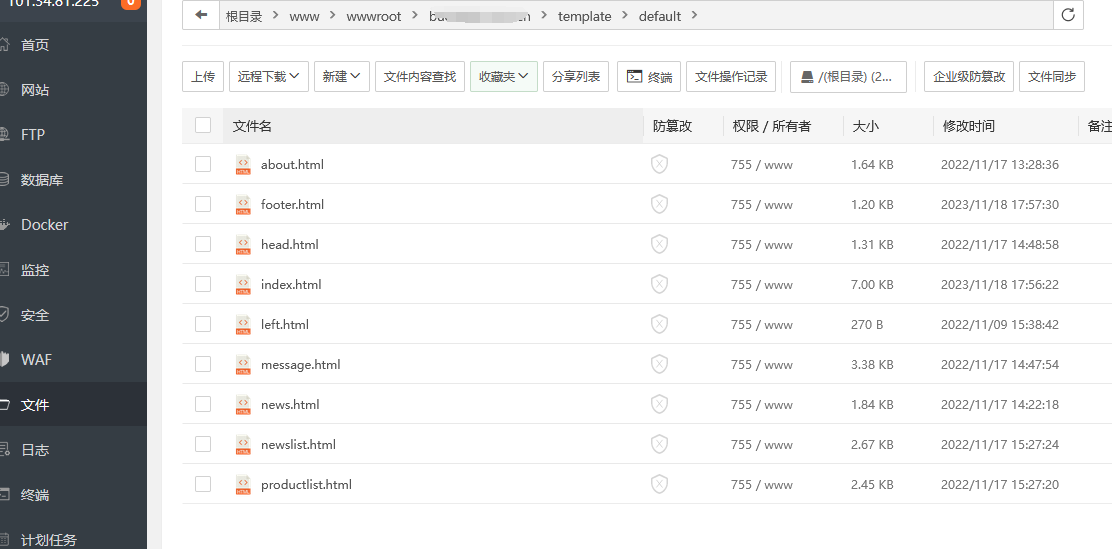Click the index.html file type icon
The image size is (1112, 549).
(243, 284)
